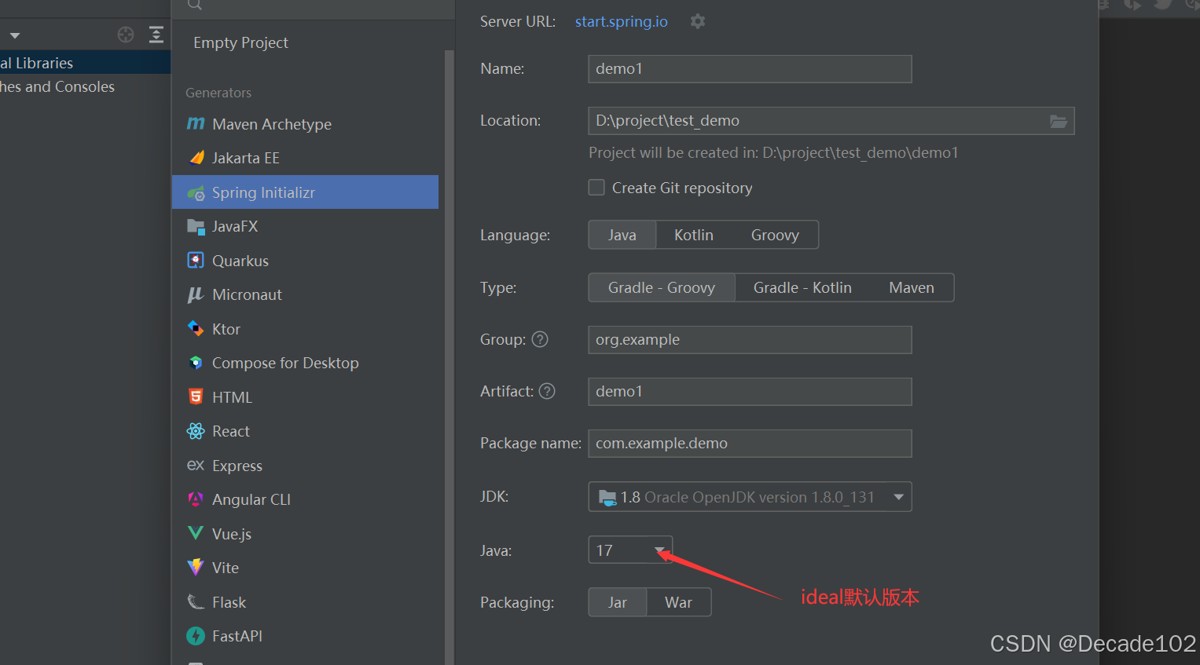
Task: Open the JDK version dropdown
Action: point(898,497)
